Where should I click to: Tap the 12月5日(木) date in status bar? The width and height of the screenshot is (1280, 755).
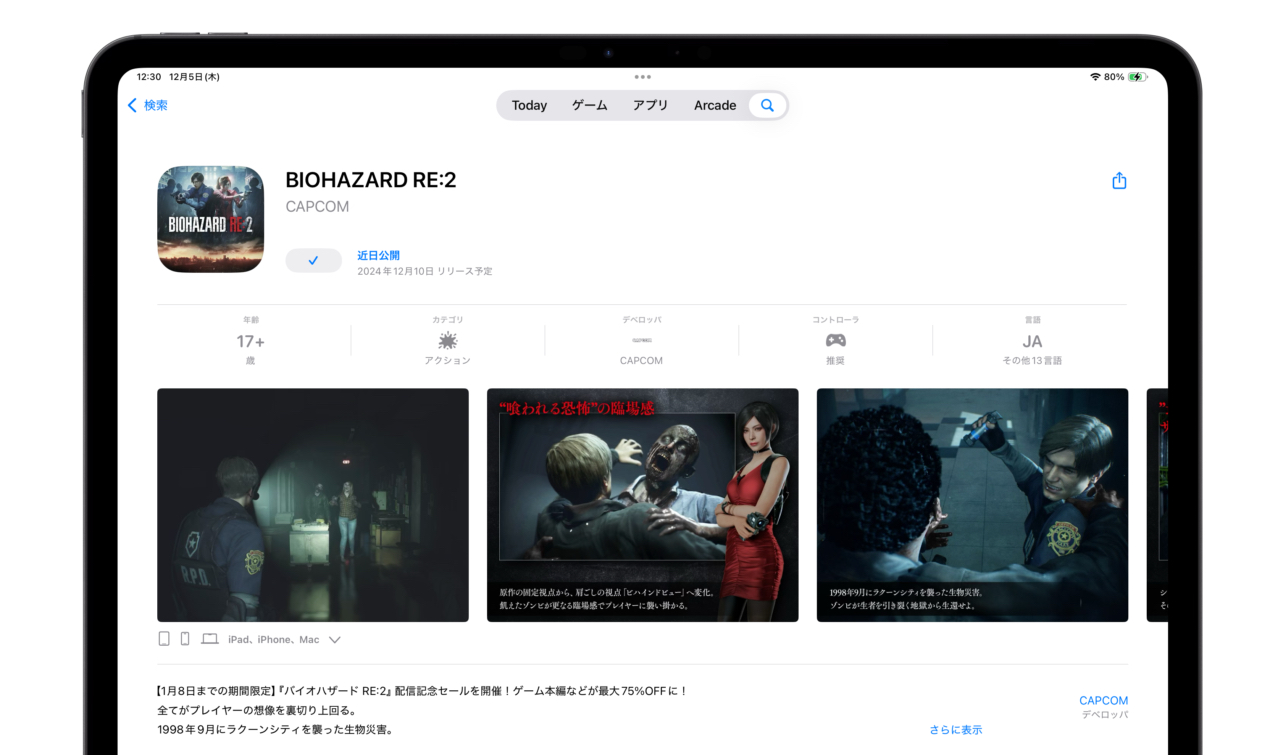194,77
